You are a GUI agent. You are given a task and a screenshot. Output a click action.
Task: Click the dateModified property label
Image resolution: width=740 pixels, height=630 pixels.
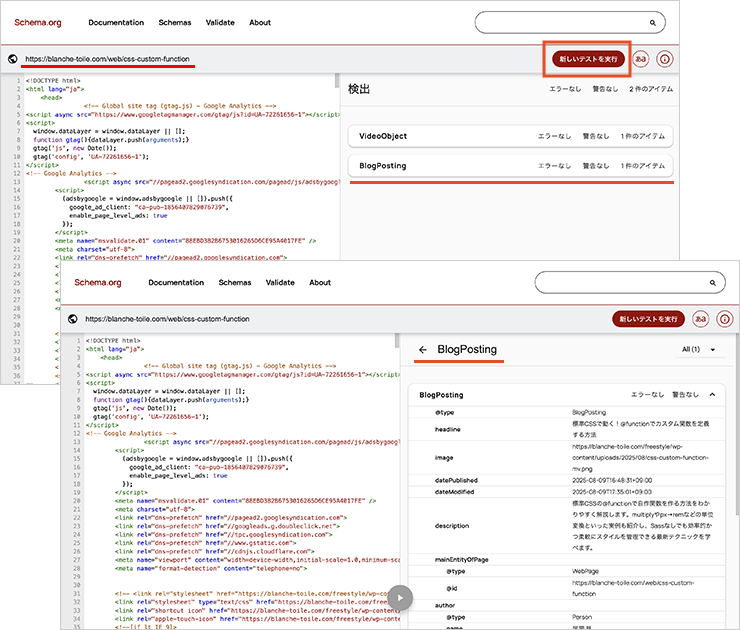tap(454, 492)
